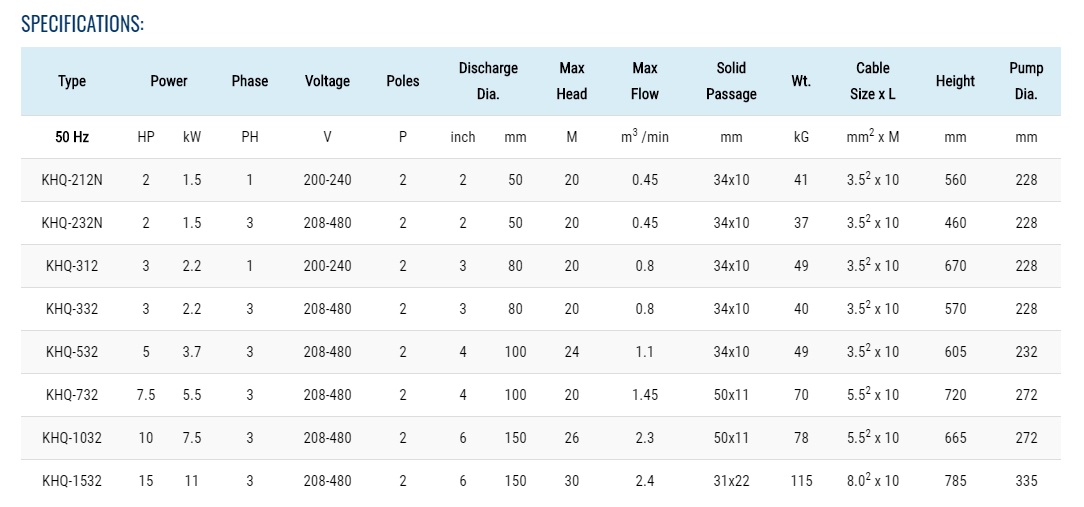Select the Voltage column header
This screenshot has width=1084, height=507.
[x=327, y=81]
